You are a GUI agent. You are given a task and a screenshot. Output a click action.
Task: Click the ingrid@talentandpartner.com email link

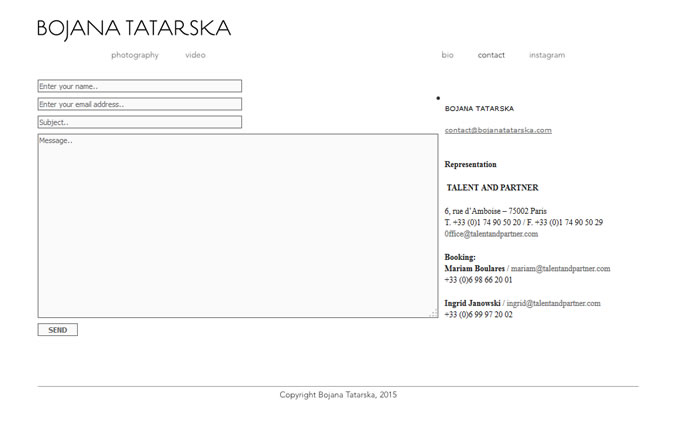point(554,303)
